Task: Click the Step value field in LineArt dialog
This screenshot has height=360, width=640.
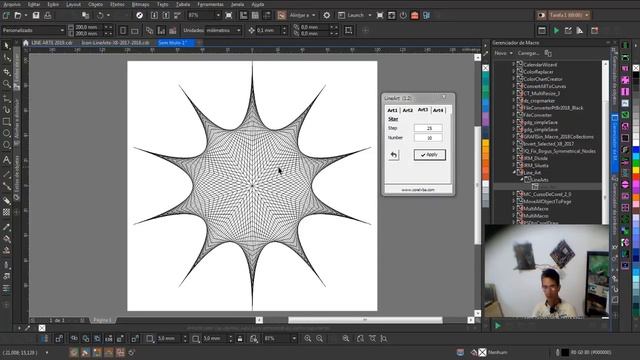Action: click(428, 128)
